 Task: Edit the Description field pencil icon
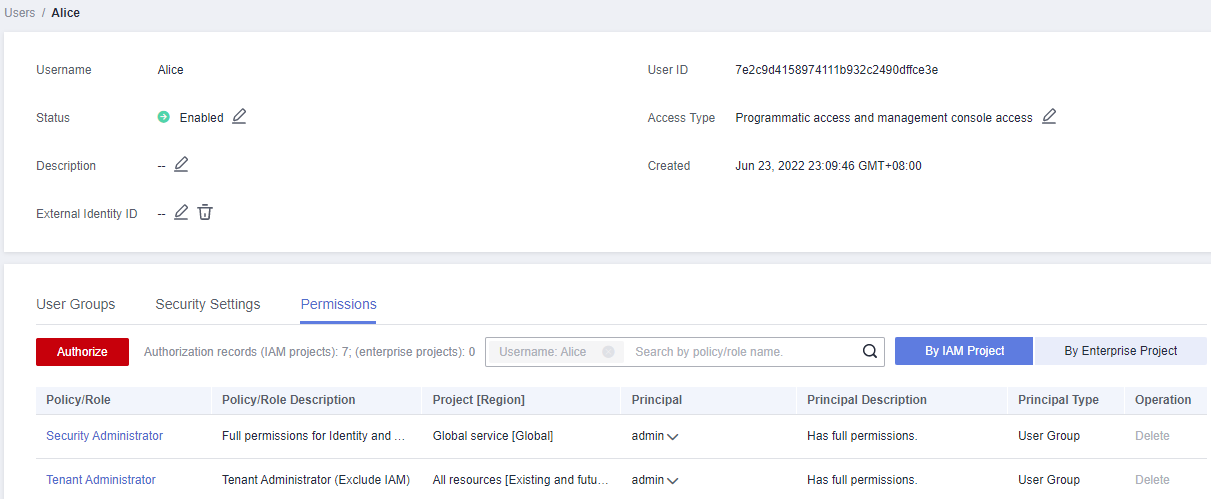(181, 165)
